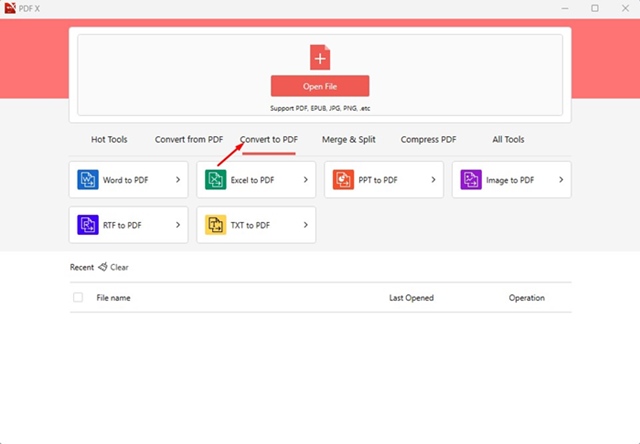Expand Excel to PDF chevron arrow

[x=306, y=180]
